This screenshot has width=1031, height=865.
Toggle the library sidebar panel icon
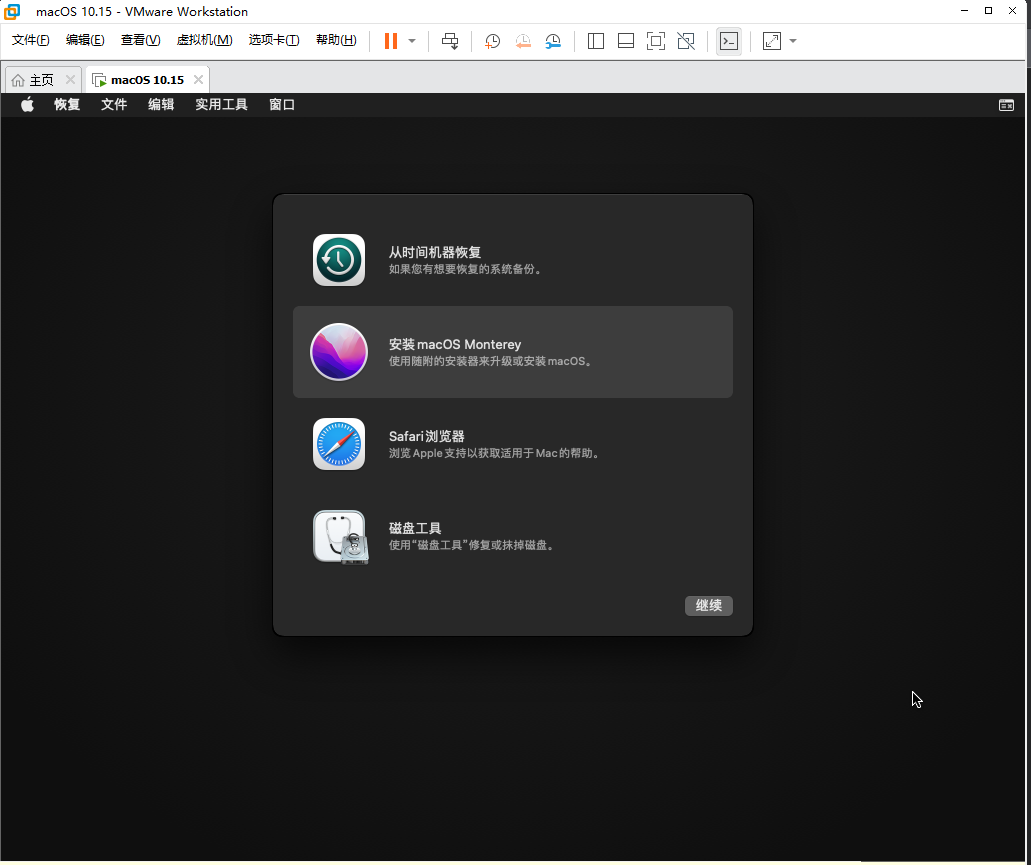click(596, 41)
